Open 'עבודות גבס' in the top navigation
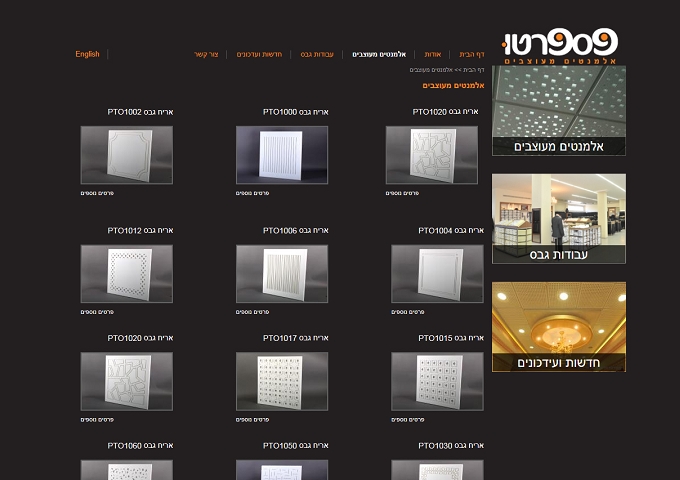680x480 pixels. (x=317, y=54)
